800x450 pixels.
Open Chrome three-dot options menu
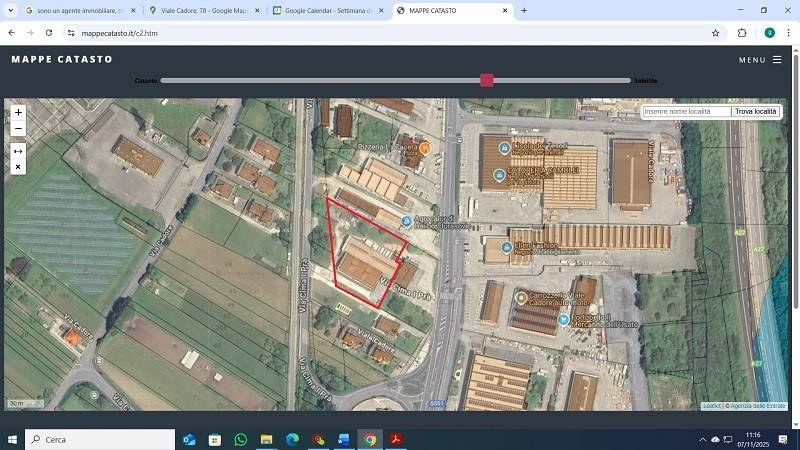tap(788, 33)
